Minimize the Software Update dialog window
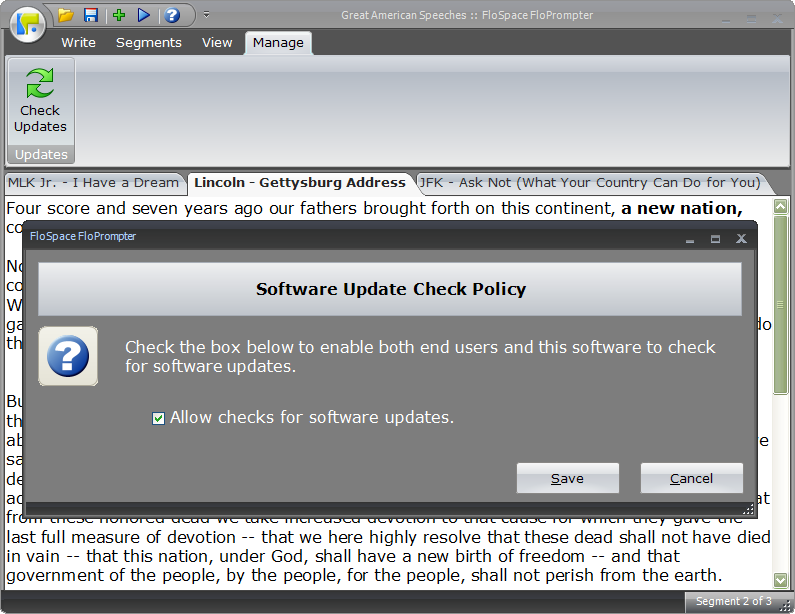 pyautogui.click(x=690, y=240)
